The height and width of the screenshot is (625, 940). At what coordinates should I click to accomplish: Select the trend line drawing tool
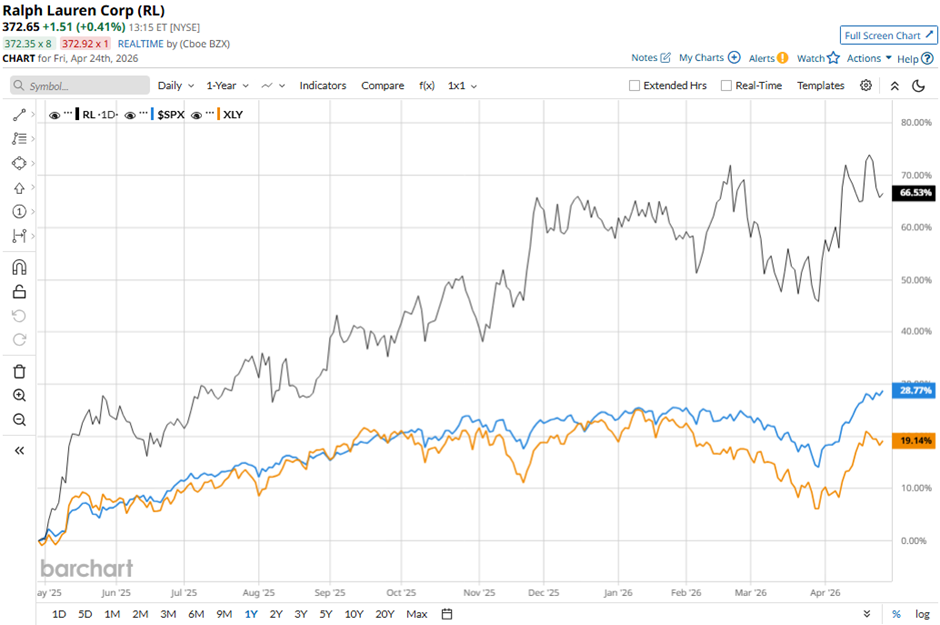pyautogui.click(x=19, y=114)
